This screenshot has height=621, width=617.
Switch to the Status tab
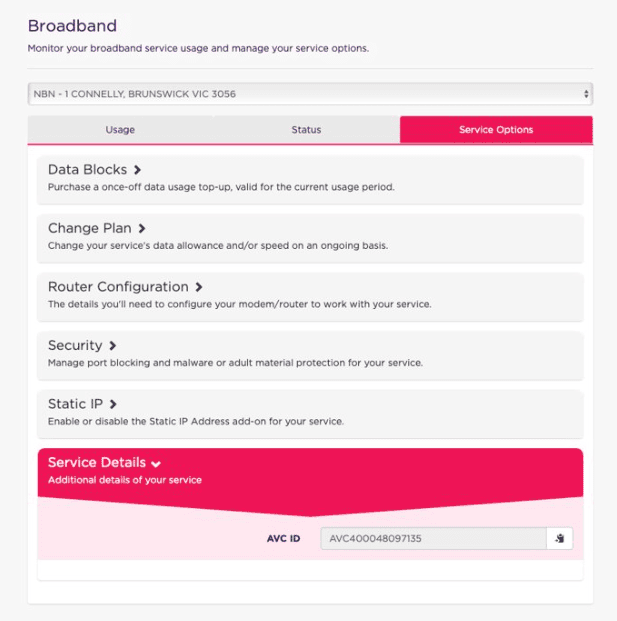point(306,130)
